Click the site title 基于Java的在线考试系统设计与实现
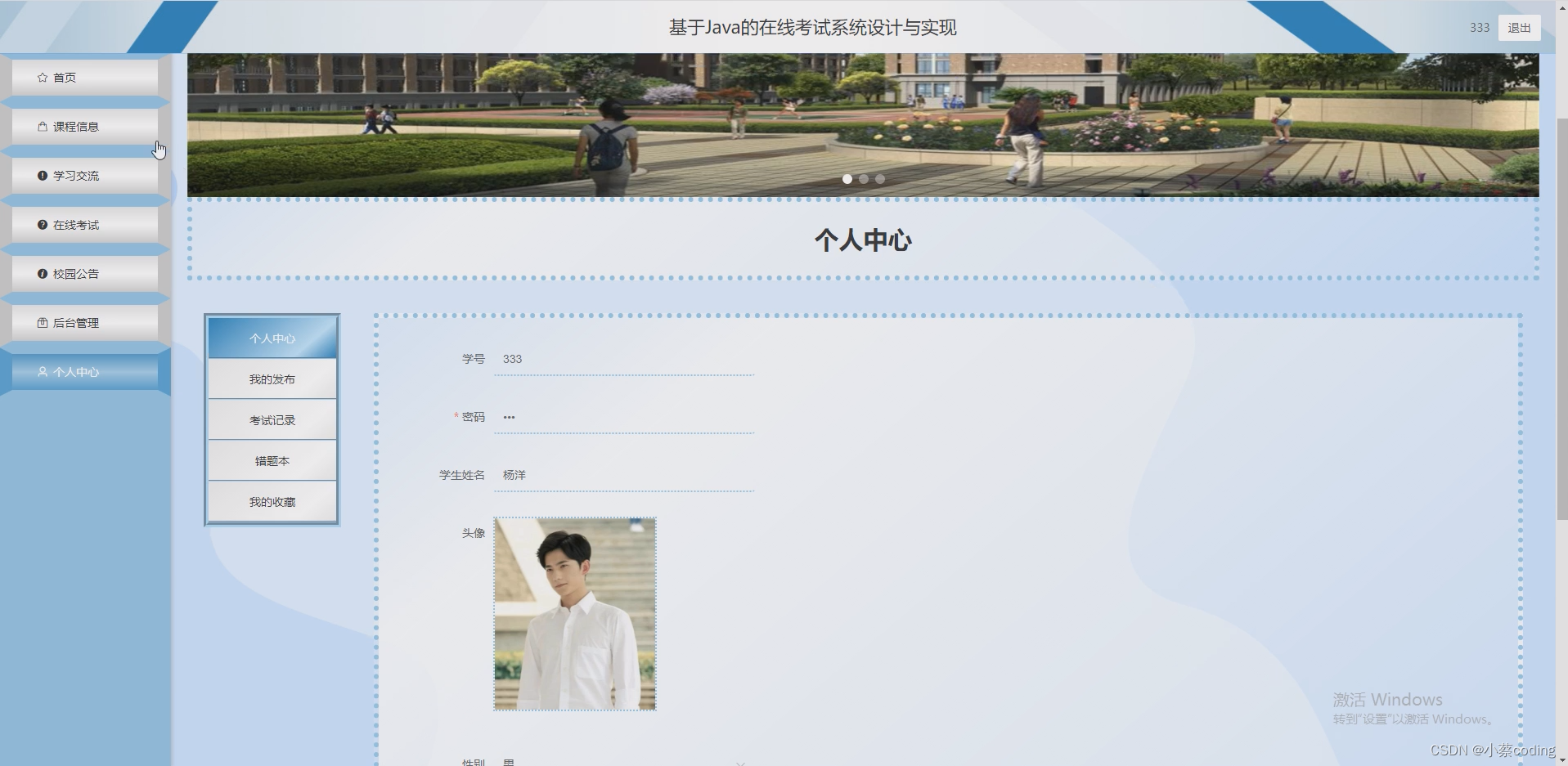This screenshot has height=766, width=1568. coord(813,28)
